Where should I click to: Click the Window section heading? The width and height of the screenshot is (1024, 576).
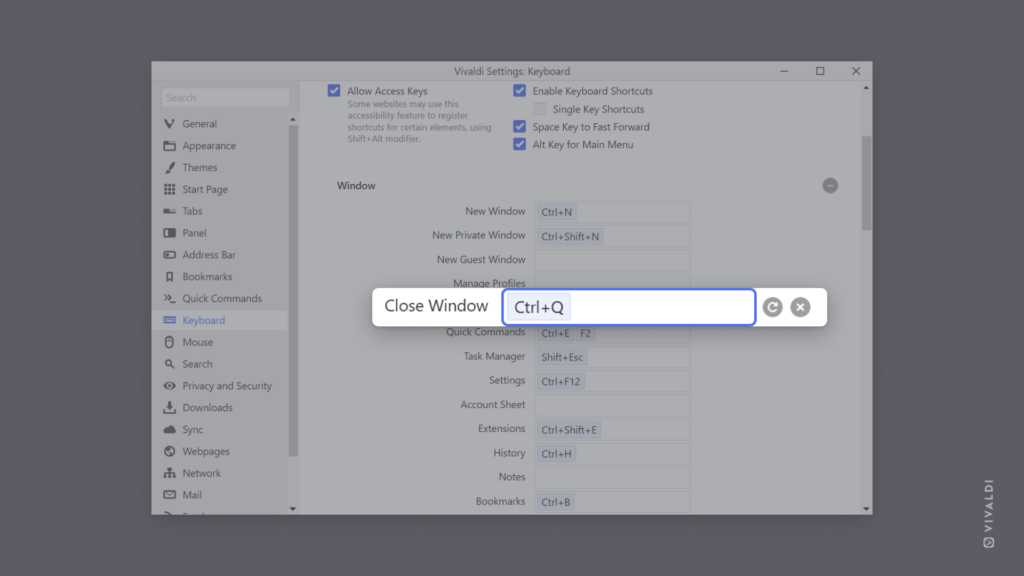(356, 185)
